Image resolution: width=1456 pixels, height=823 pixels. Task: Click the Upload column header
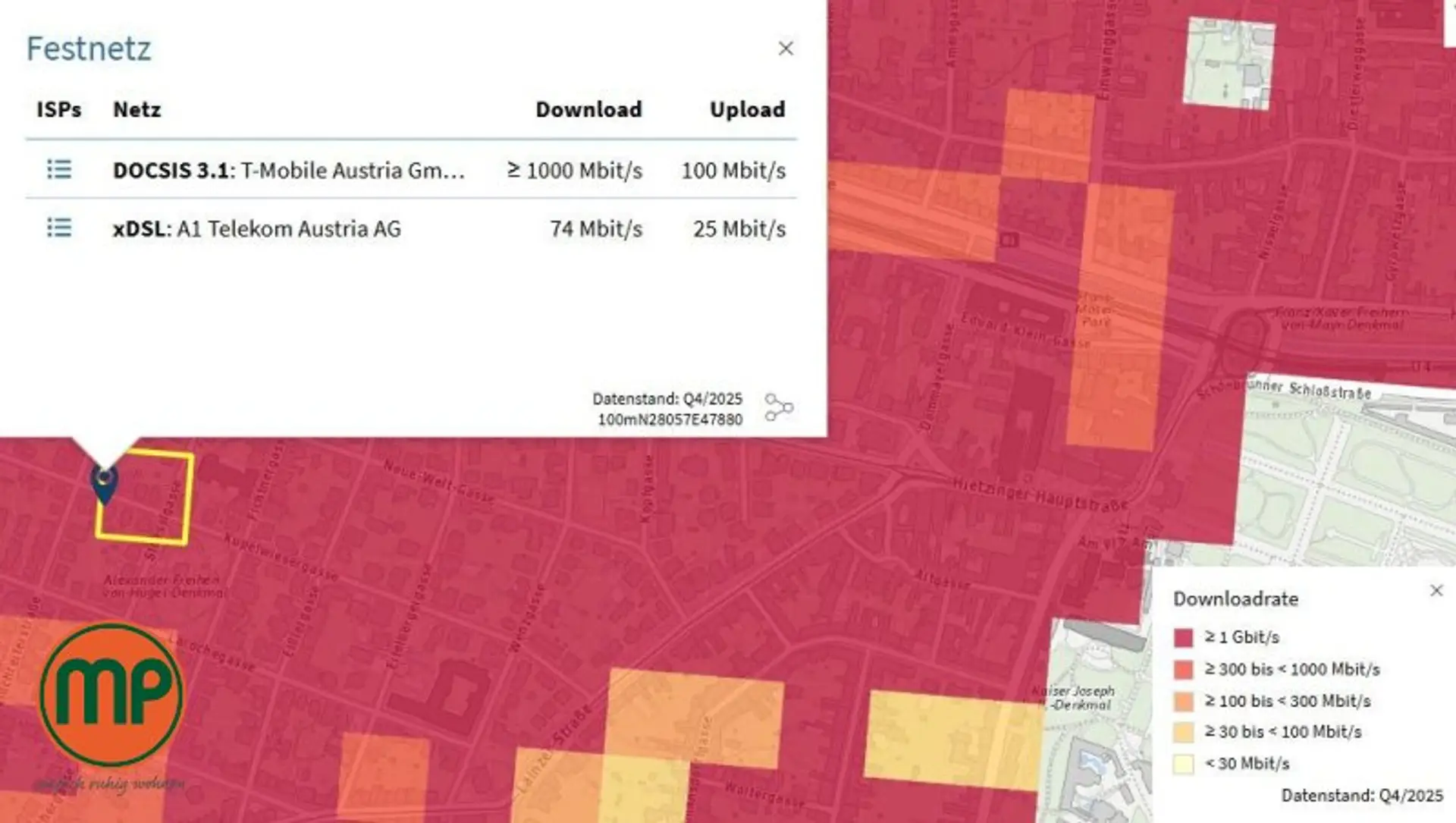pyautogui.click(x=748, y=109)
